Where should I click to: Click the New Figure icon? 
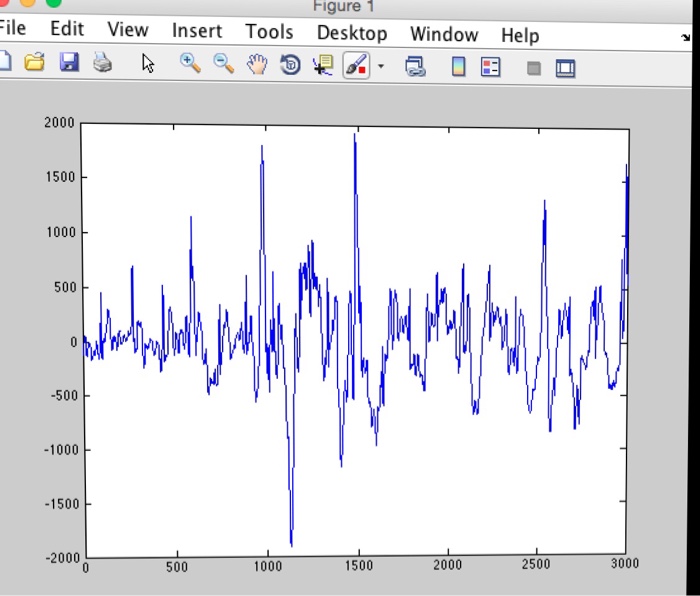tap(4, 61)
